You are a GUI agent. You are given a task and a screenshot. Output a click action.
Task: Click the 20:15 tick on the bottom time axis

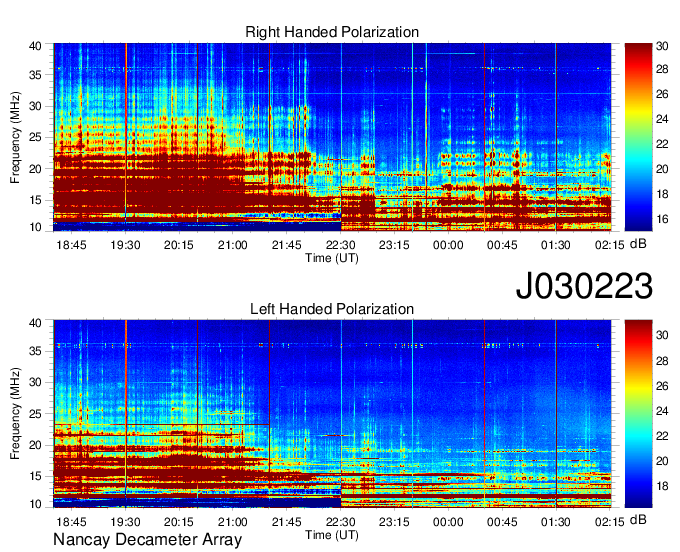coord(179,523)
